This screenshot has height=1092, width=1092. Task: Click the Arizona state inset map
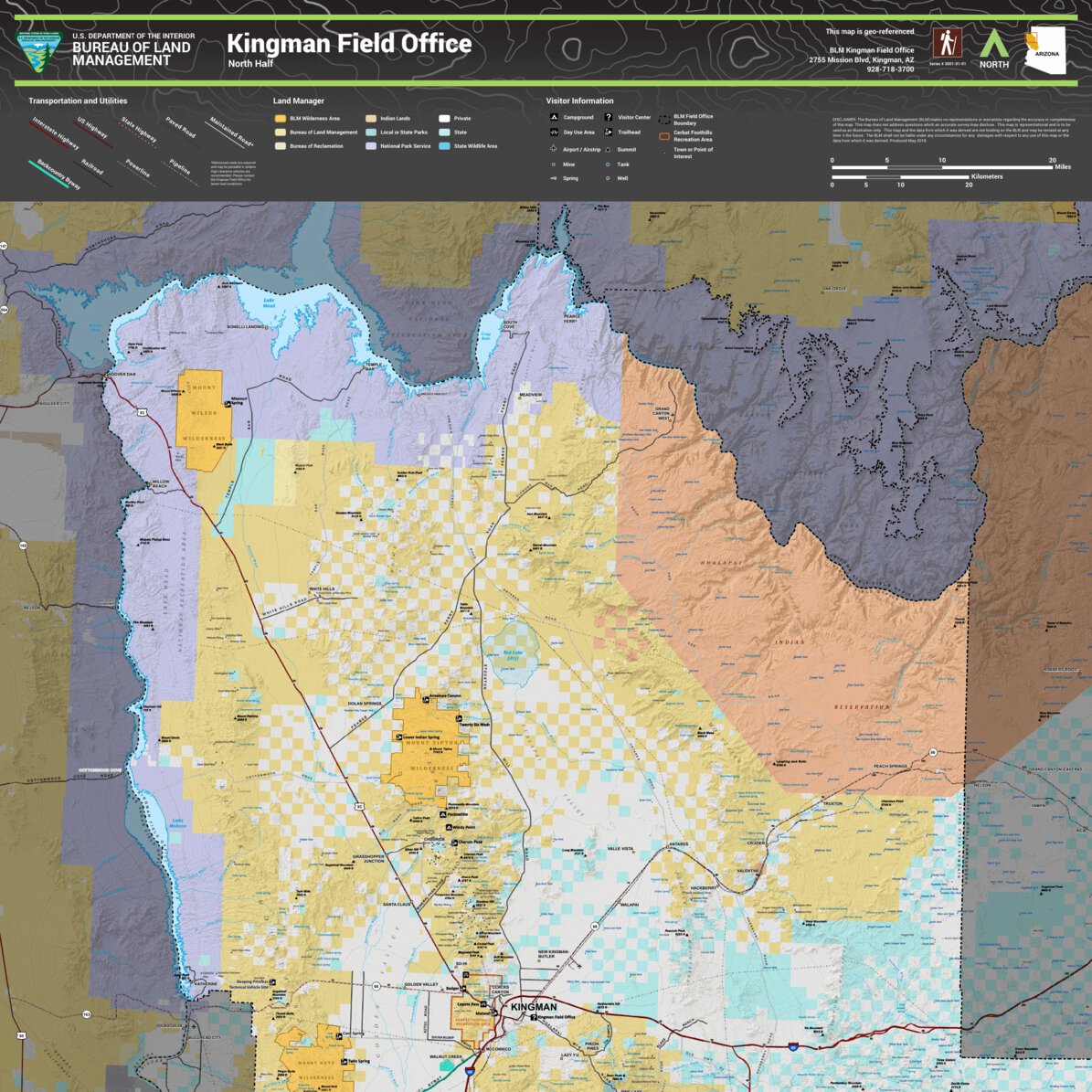point(1044,49)
